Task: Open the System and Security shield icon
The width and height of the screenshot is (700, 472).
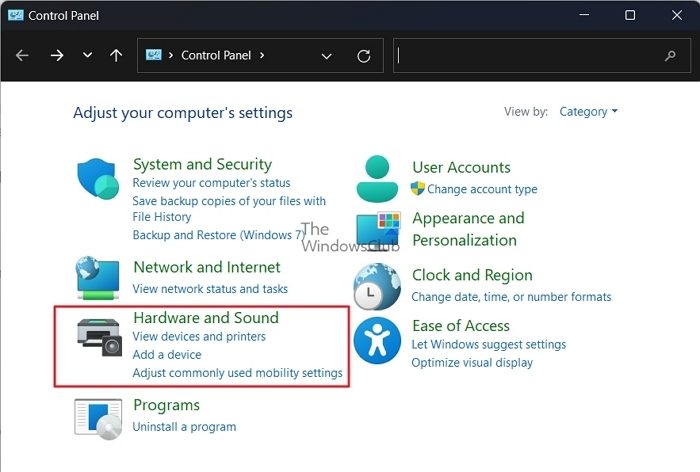Action: (x=98, y=178)
